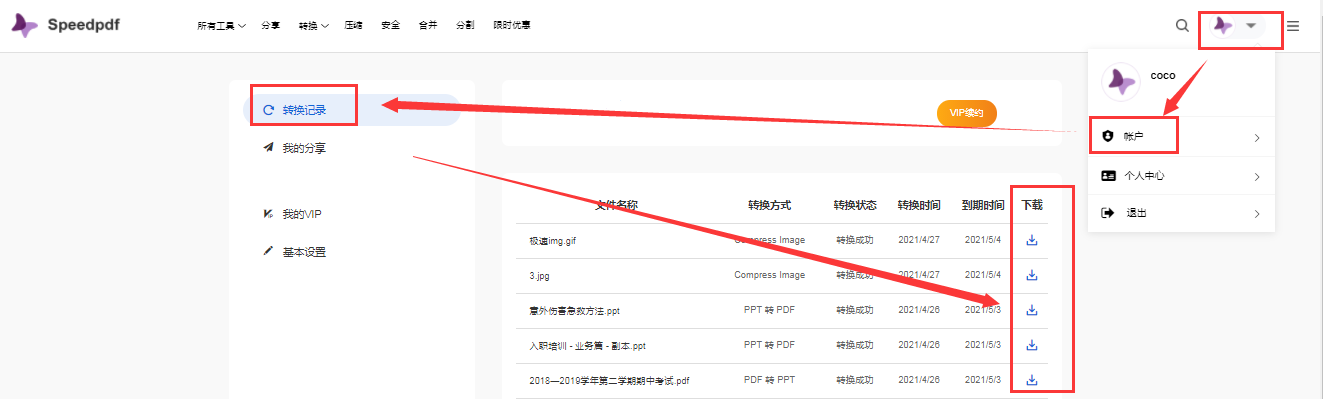Expand the 转换 menu
1323x399 pixels.
313,26
